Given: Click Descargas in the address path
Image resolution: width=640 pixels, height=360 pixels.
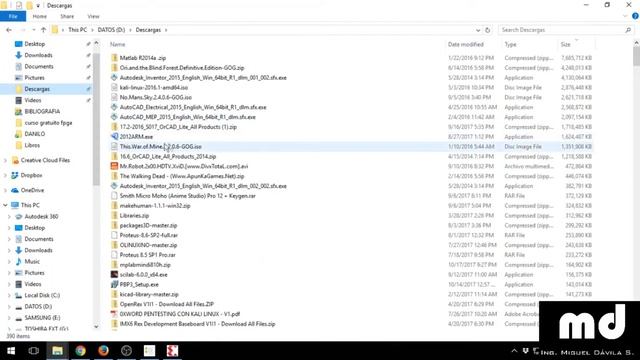Looking at the screenshot, I should pyautogui.click(x=148, y=30).
